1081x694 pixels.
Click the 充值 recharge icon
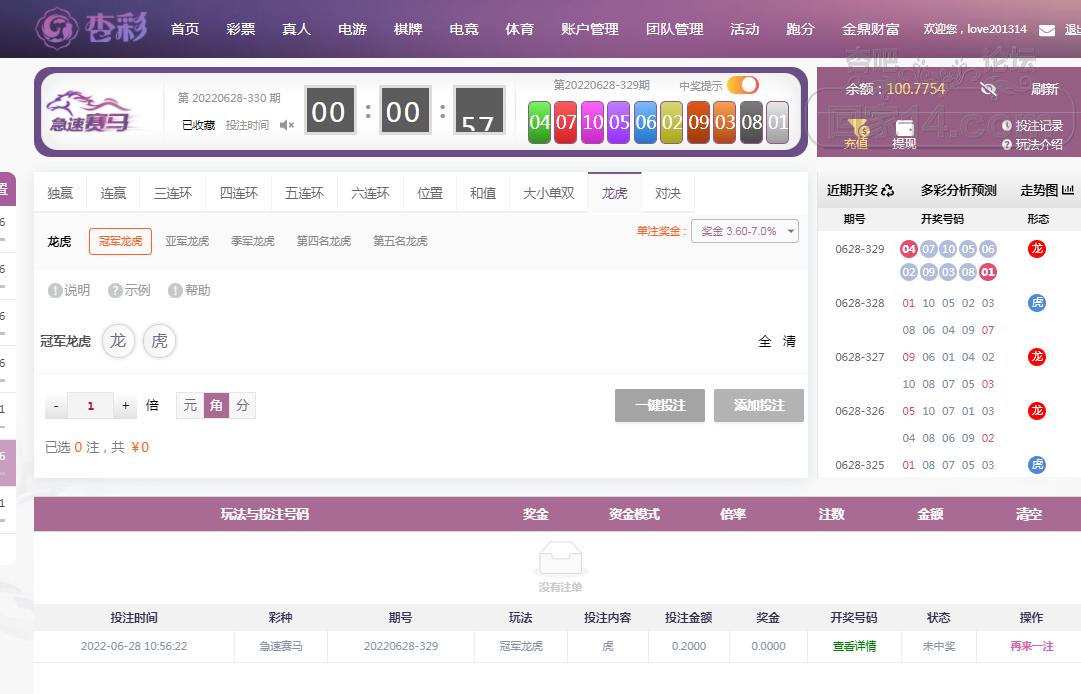click(856, 129)
